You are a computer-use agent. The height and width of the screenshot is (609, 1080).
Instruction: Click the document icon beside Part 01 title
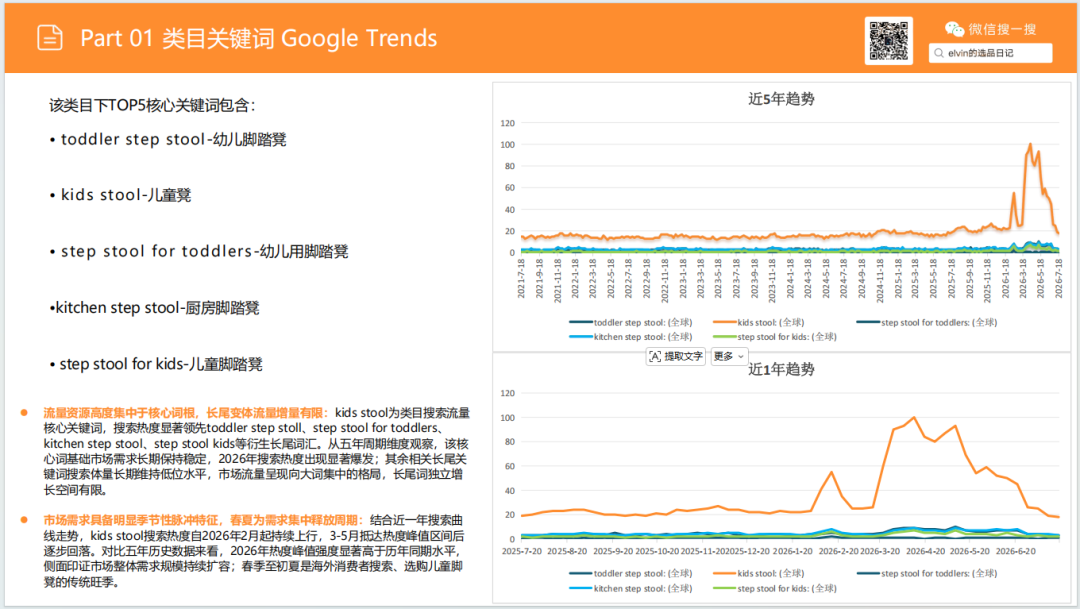[50, 38]
